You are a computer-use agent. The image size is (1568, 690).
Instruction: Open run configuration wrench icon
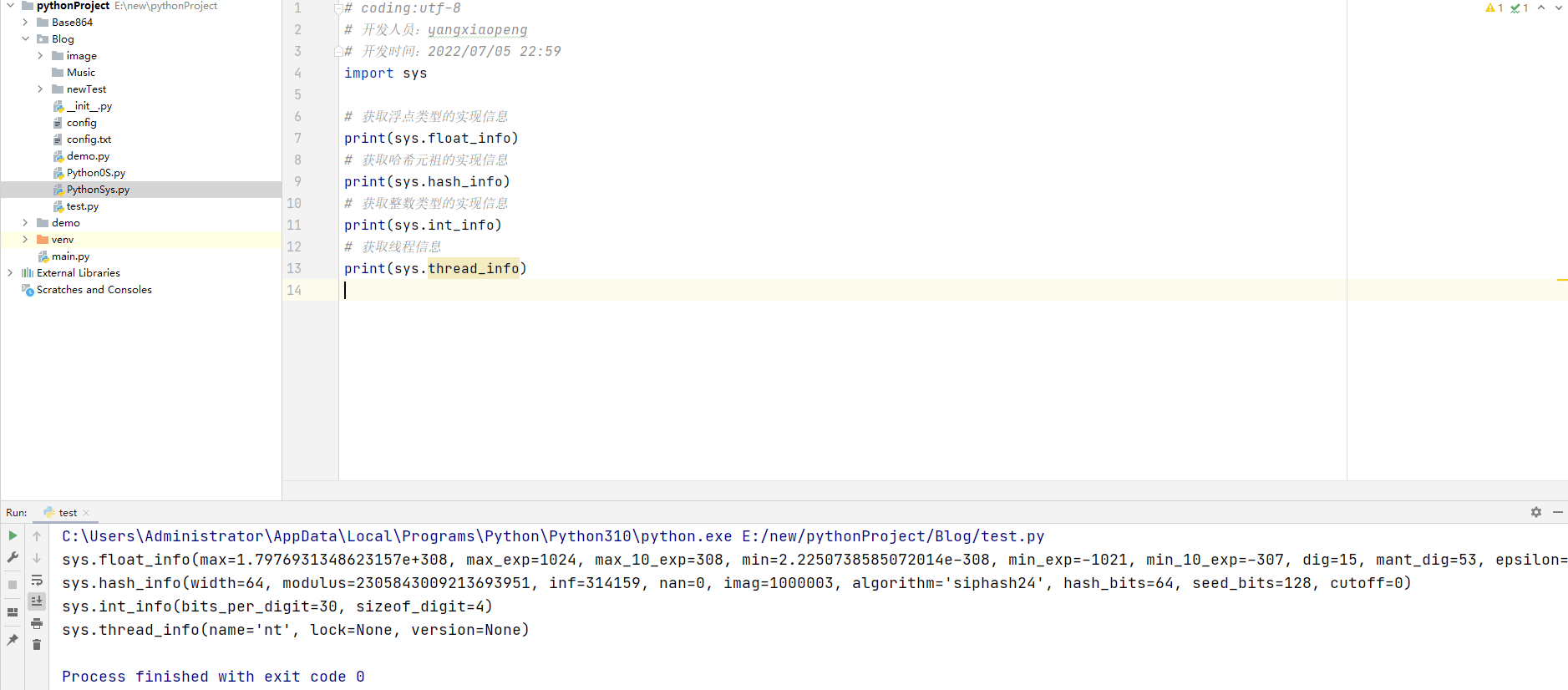click(13, 557)
